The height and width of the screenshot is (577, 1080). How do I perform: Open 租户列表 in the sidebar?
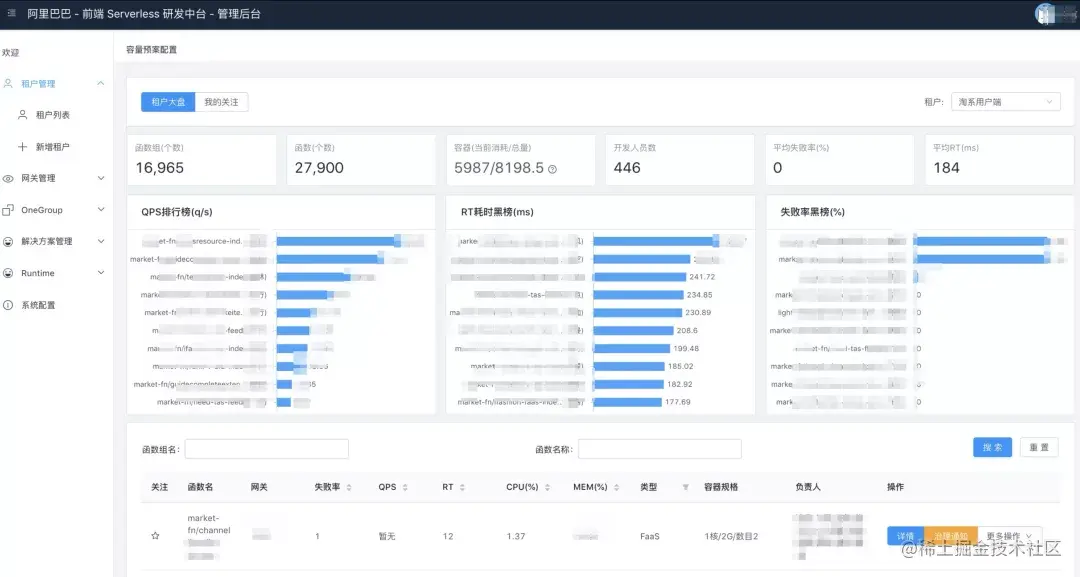[x=52, y=115]
